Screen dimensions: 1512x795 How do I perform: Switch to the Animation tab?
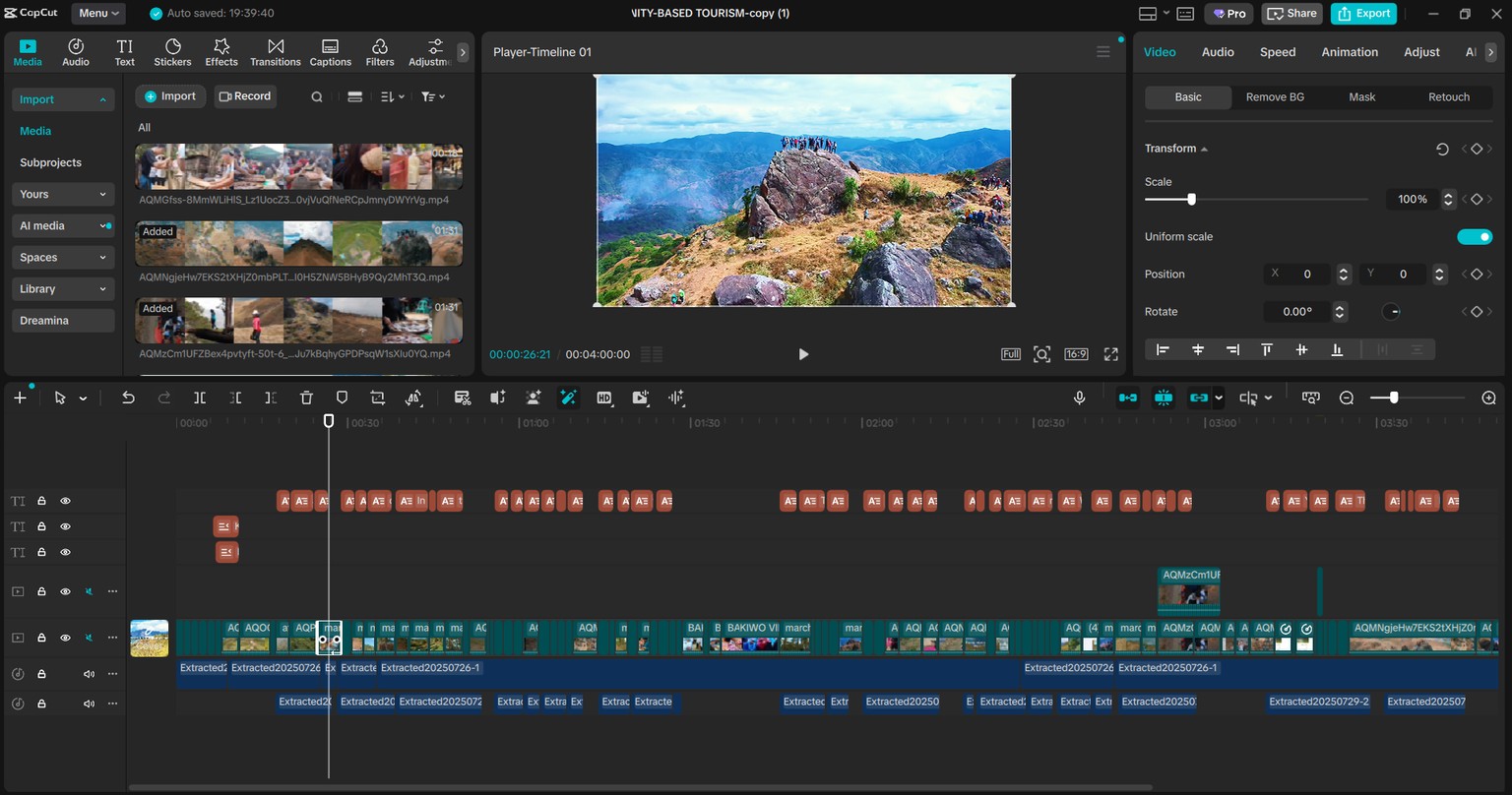pos(1350,52)
